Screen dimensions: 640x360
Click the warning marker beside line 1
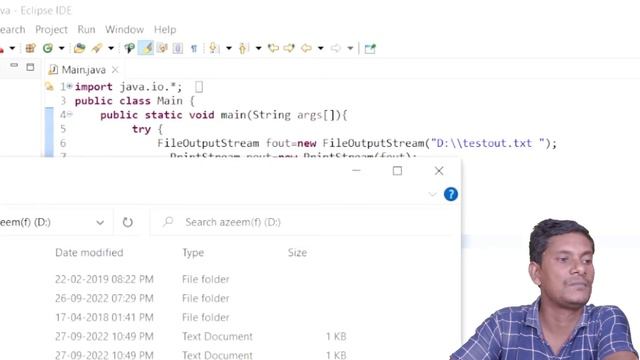[x=49, y=87]
